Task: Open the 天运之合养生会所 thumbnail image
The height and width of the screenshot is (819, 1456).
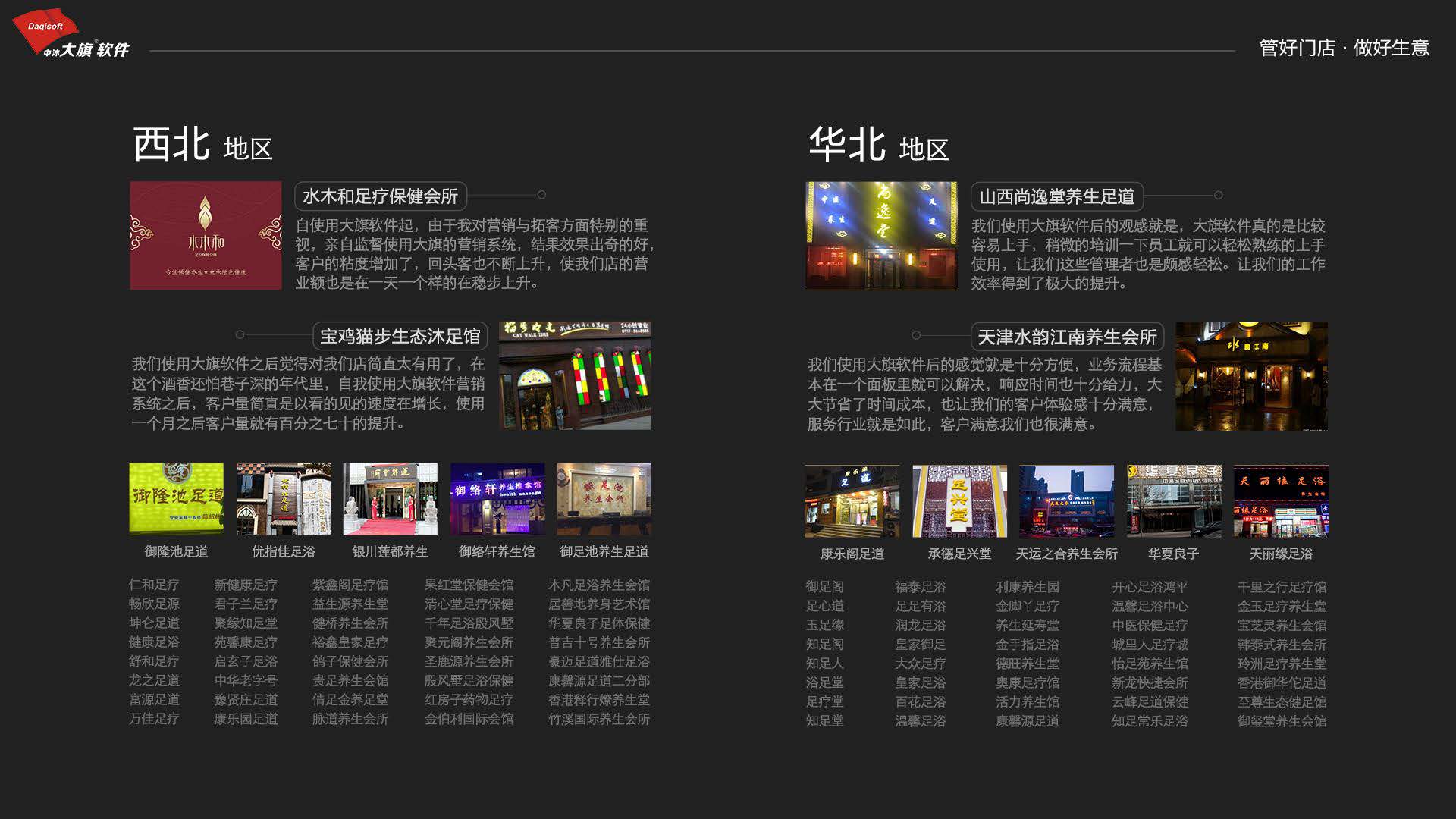Action: click(x=1066, y=501)
